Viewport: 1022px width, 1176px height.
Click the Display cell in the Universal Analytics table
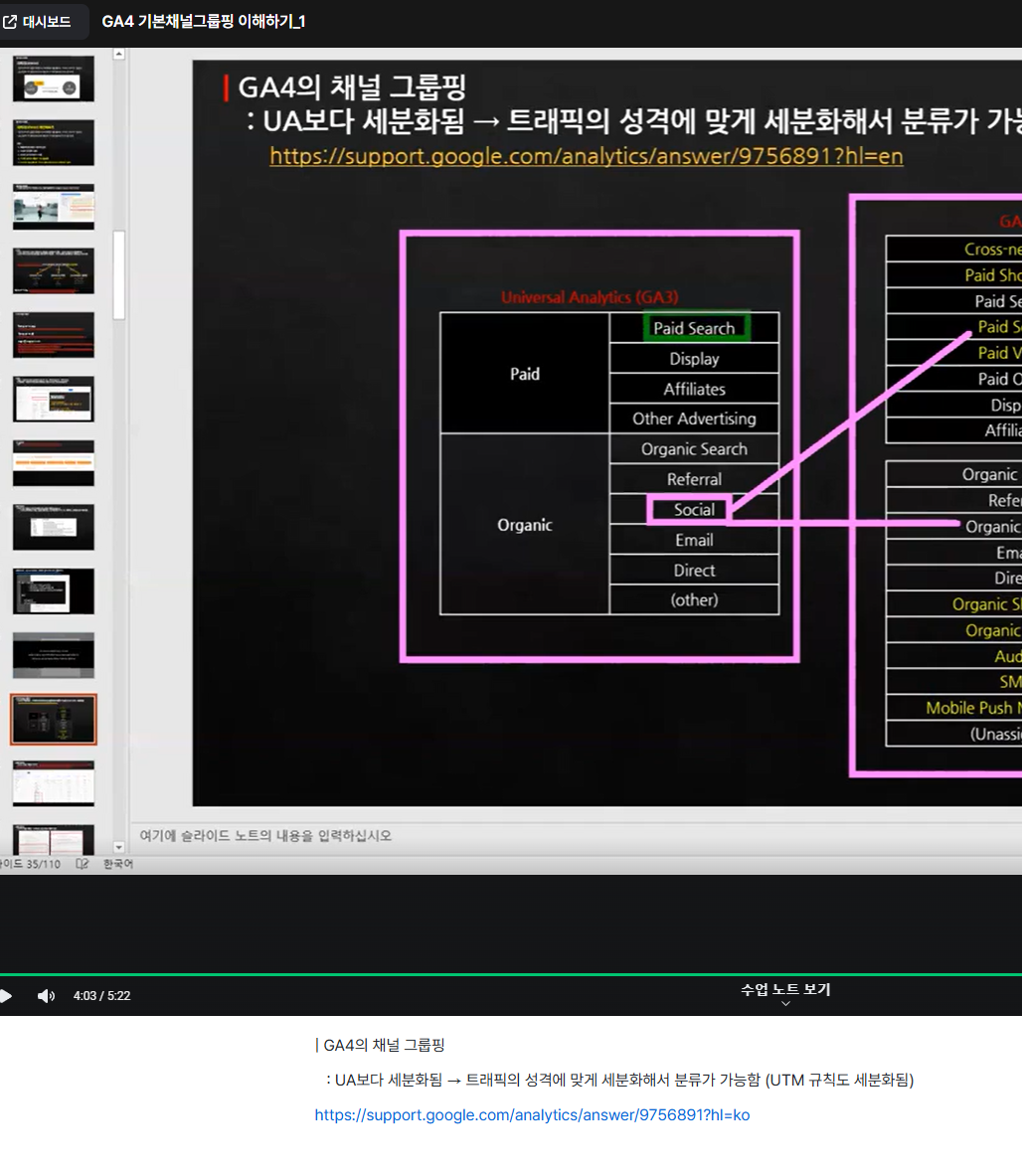click(x=694, y=359)
